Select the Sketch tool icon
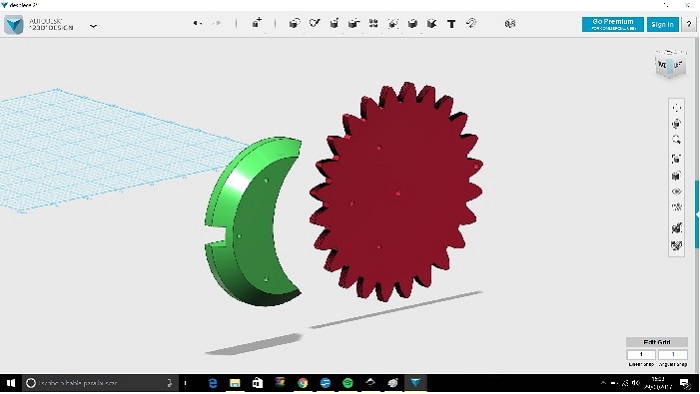700x394 pixels. pos(315,23)
